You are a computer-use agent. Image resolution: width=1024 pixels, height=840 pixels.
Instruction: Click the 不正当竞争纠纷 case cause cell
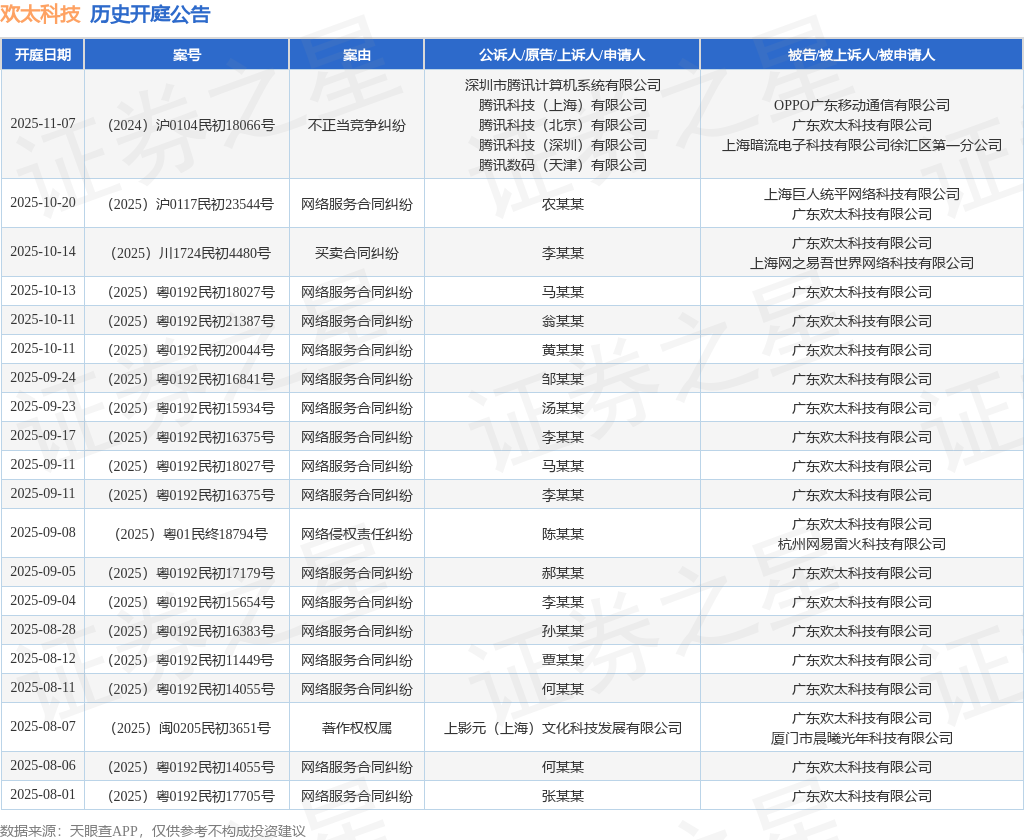[x=357, y=125]
